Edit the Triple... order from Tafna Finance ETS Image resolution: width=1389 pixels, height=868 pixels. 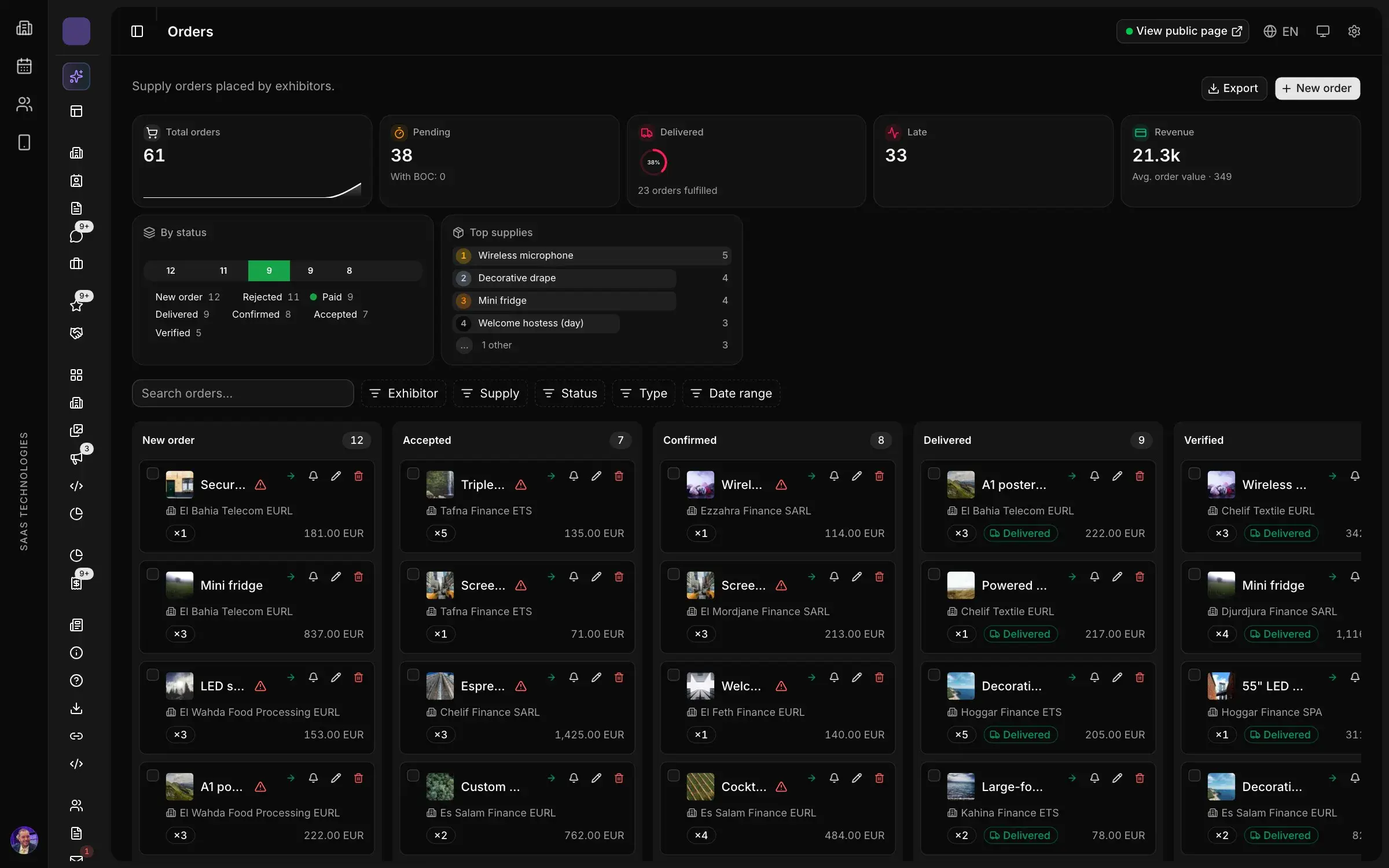point(596,476)
